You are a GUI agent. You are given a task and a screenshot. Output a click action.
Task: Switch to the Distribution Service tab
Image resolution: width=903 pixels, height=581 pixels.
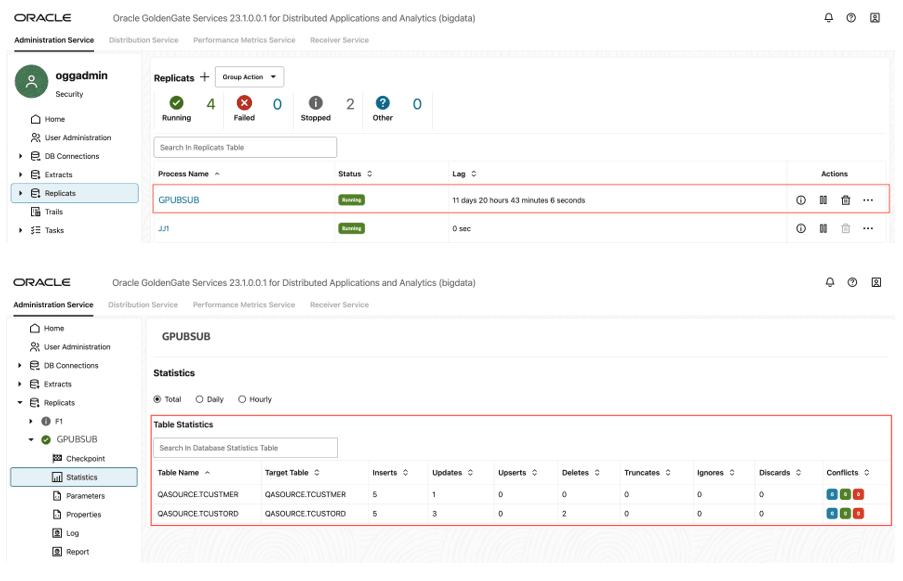pos(143,40)
